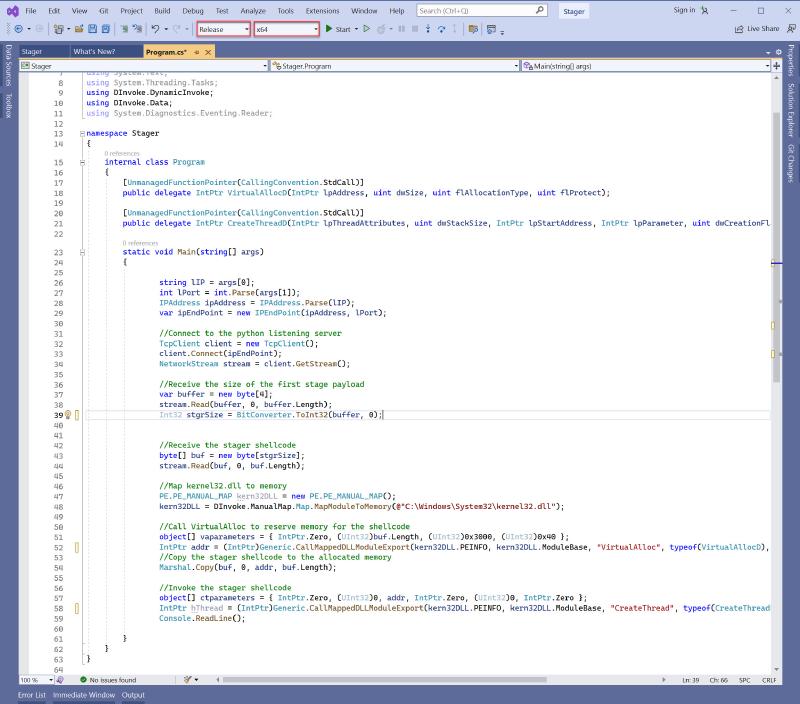Click the green Start debugging button
800x704 pixels.
pyautogui.click(x=338, y=29)
